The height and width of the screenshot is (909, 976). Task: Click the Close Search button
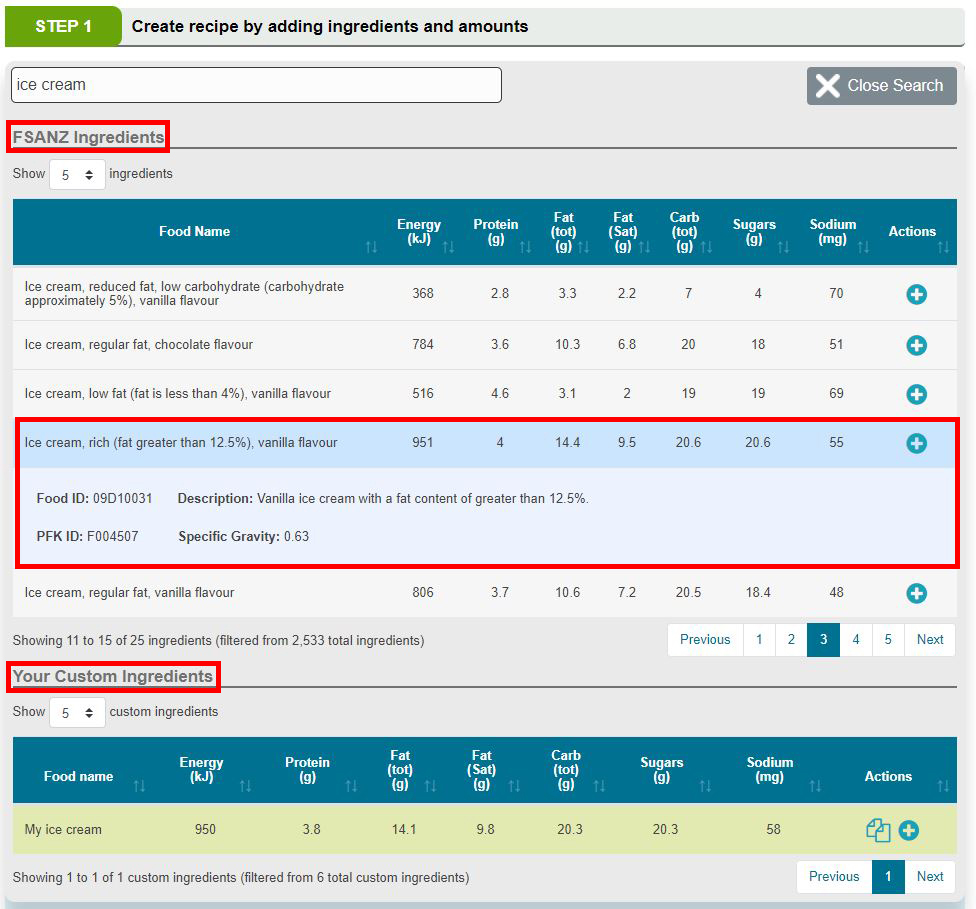pyautogui.click(x=881, y=86)
